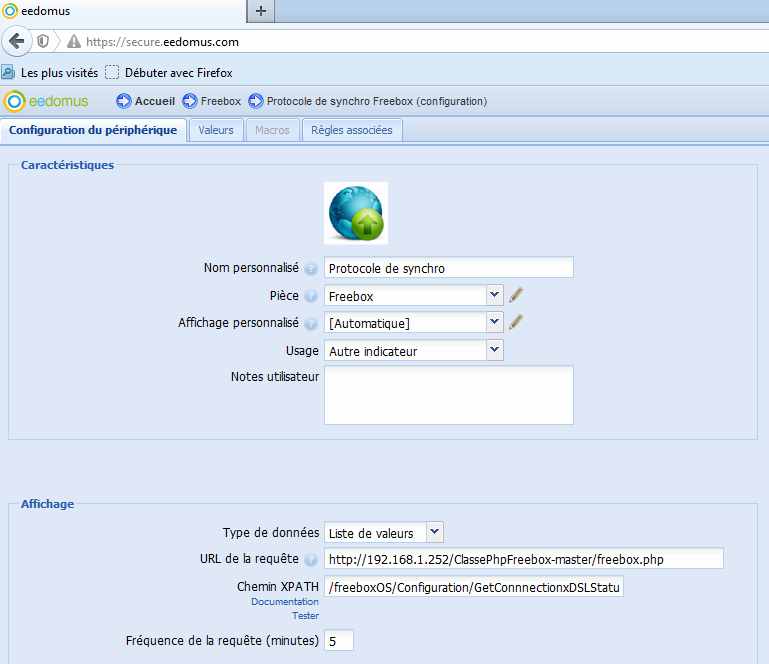Click the Documentation link under Chemin XPATH
Viewport: 769px width, 664px height.
(x=284, y=603)
